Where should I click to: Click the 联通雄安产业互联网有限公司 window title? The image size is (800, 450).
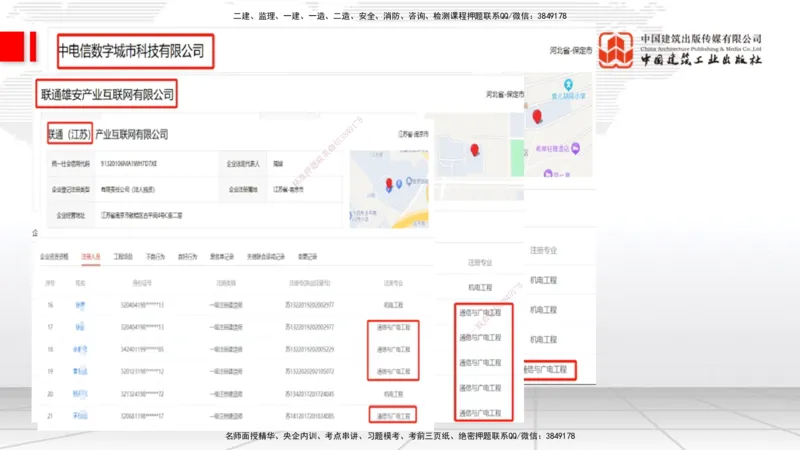107,94
